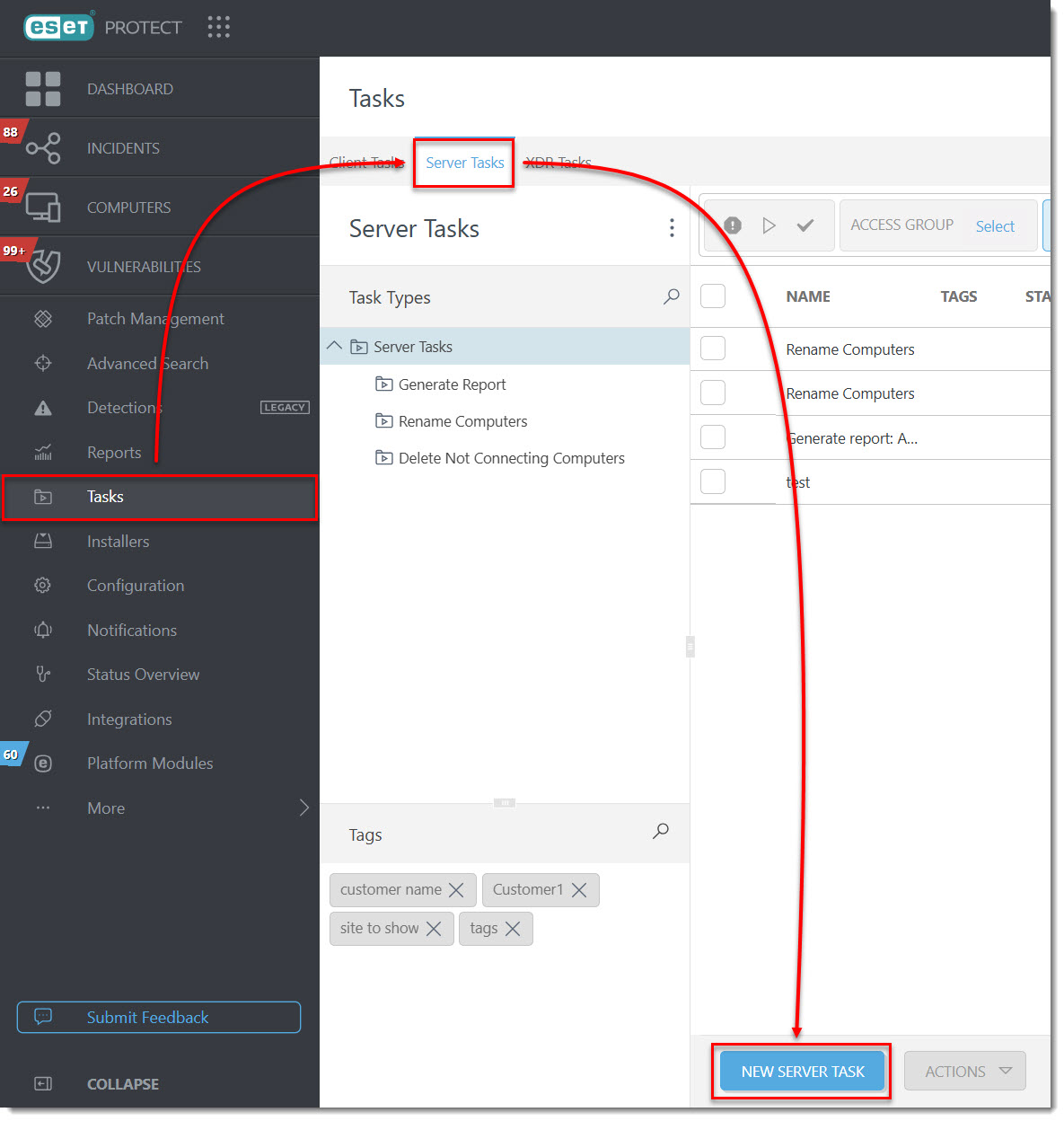Open the Status Overview stethoscope icon
The height and width of the screenshot is (1121, 1064).
coord(43,675)
